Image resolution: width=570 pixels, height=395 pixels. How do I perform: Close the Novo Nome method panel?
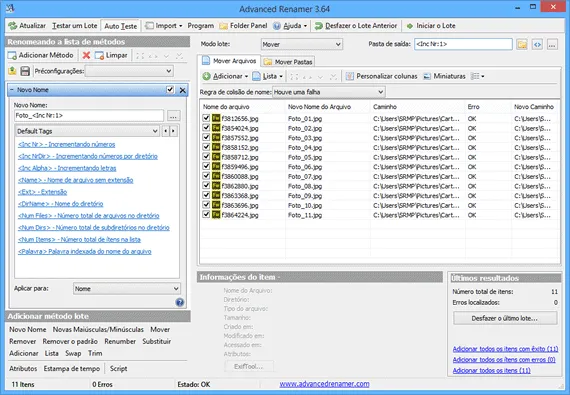182,90
